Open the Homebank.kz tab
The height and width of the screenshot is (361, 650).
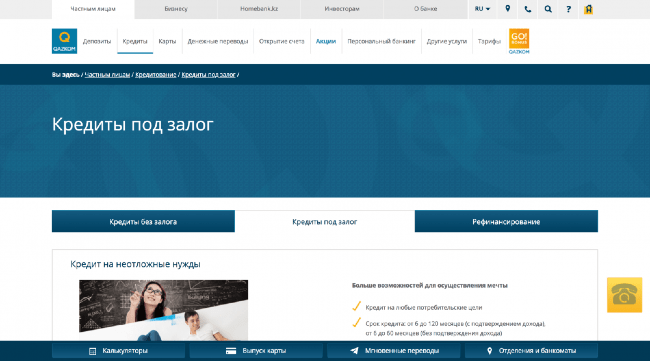[259, 9]
